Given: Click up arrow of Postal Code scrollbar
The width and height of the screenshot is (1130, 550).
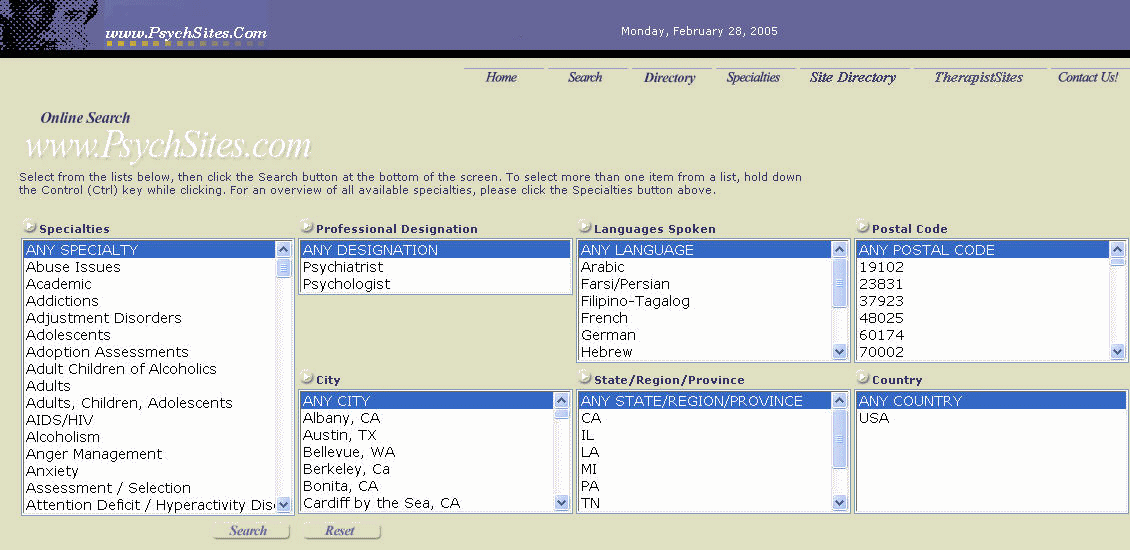Looking at the screenshot, I should pos(1118,249).
